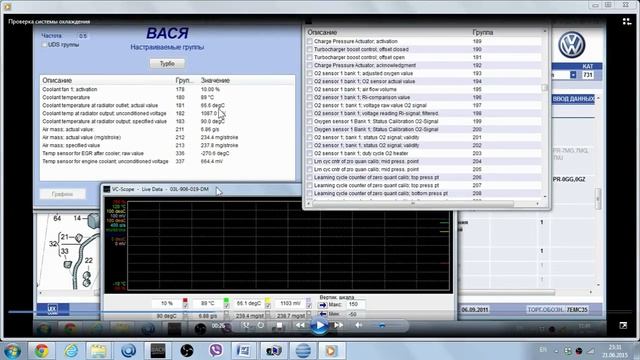Pick the yellow channel color swatch beside 66.1 degC
Screen dimensions: 640x360
coord(268,300)
